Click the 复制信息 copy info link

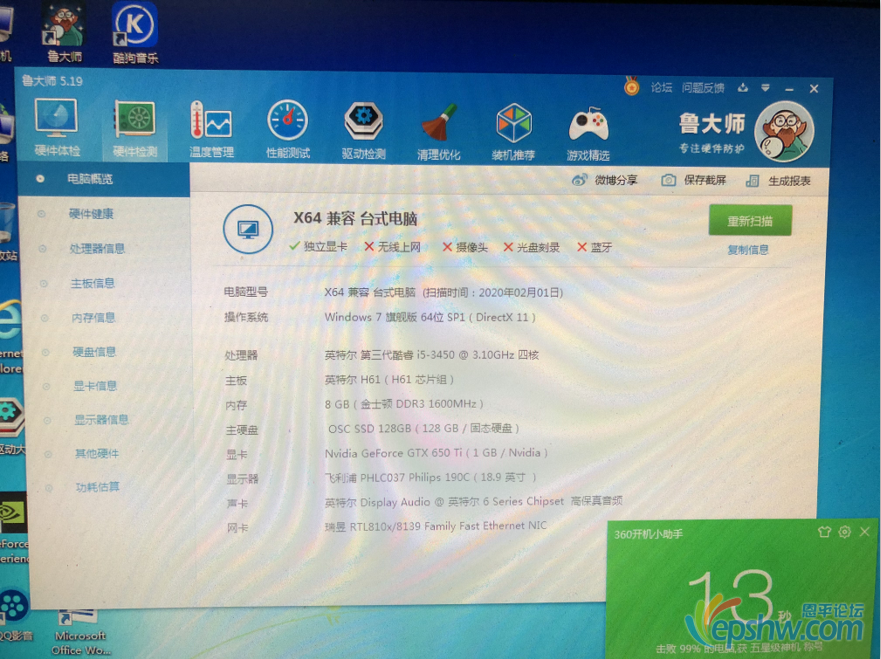tap(748, 249)
